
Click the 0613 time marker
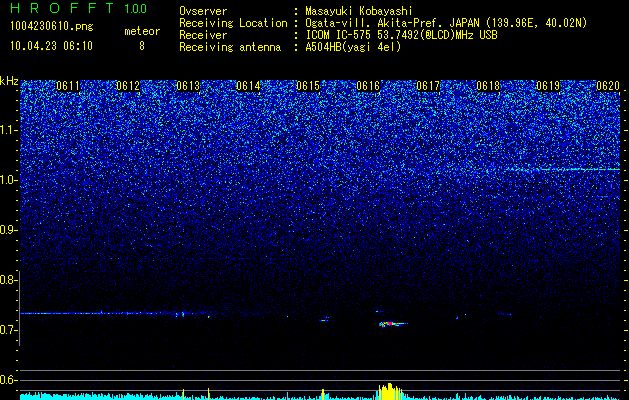pyautogui.click(x=188, y=86)
